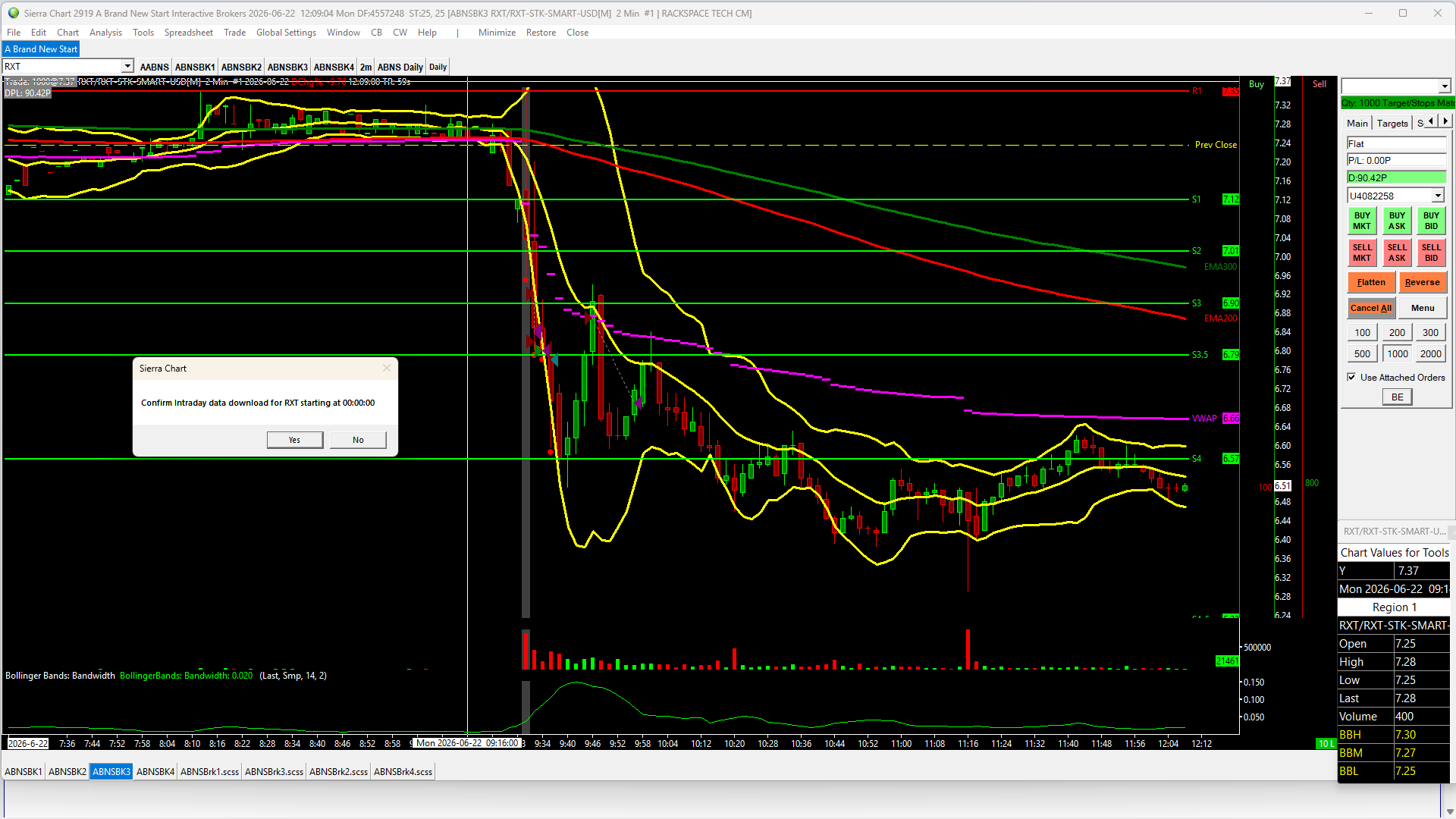This screenshot has height=819, width=1456.
Task: Click the BUY MKT button
Action: (1362, 221)
